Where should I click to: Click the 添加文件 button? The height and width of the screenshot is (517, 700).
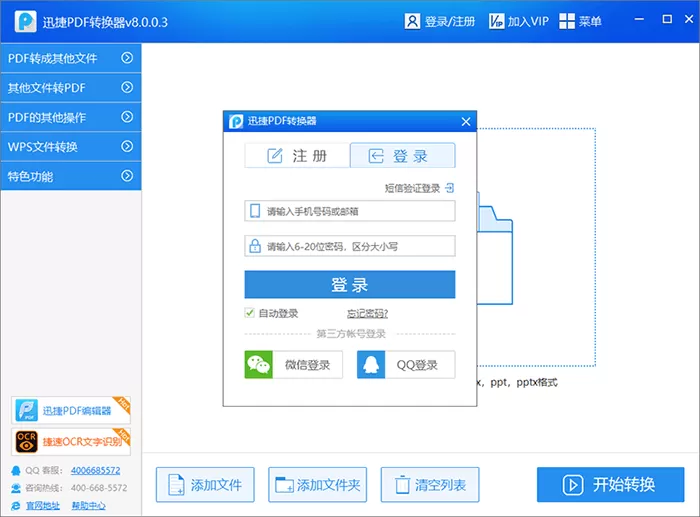(205, 485)
